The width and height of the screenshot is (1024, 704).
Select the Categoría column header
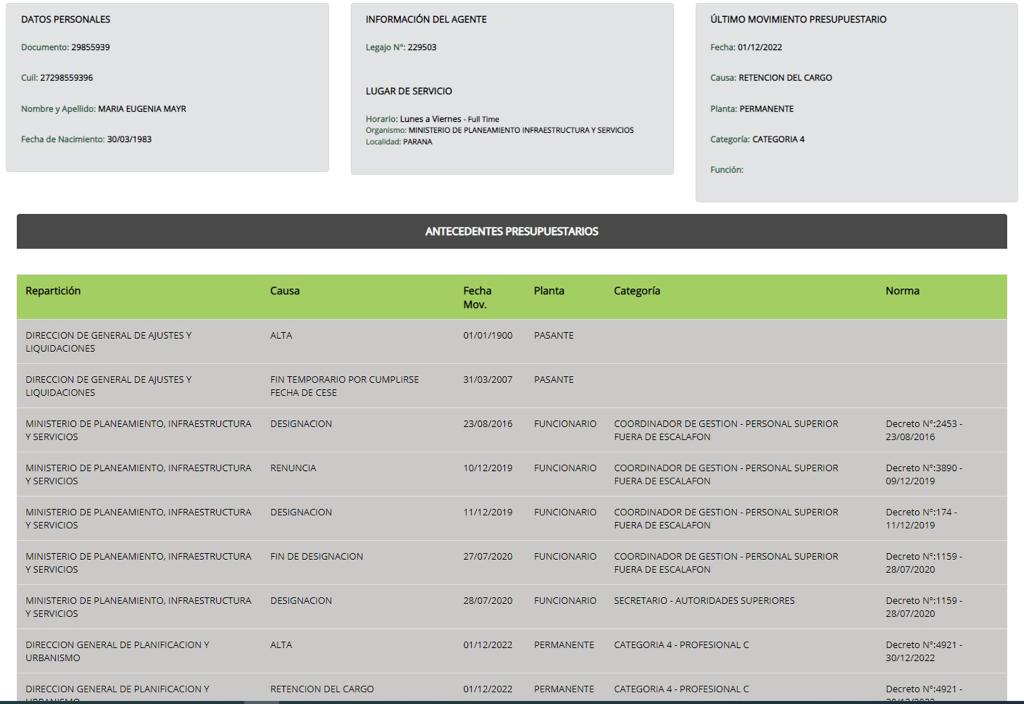[x=636, y=291]
